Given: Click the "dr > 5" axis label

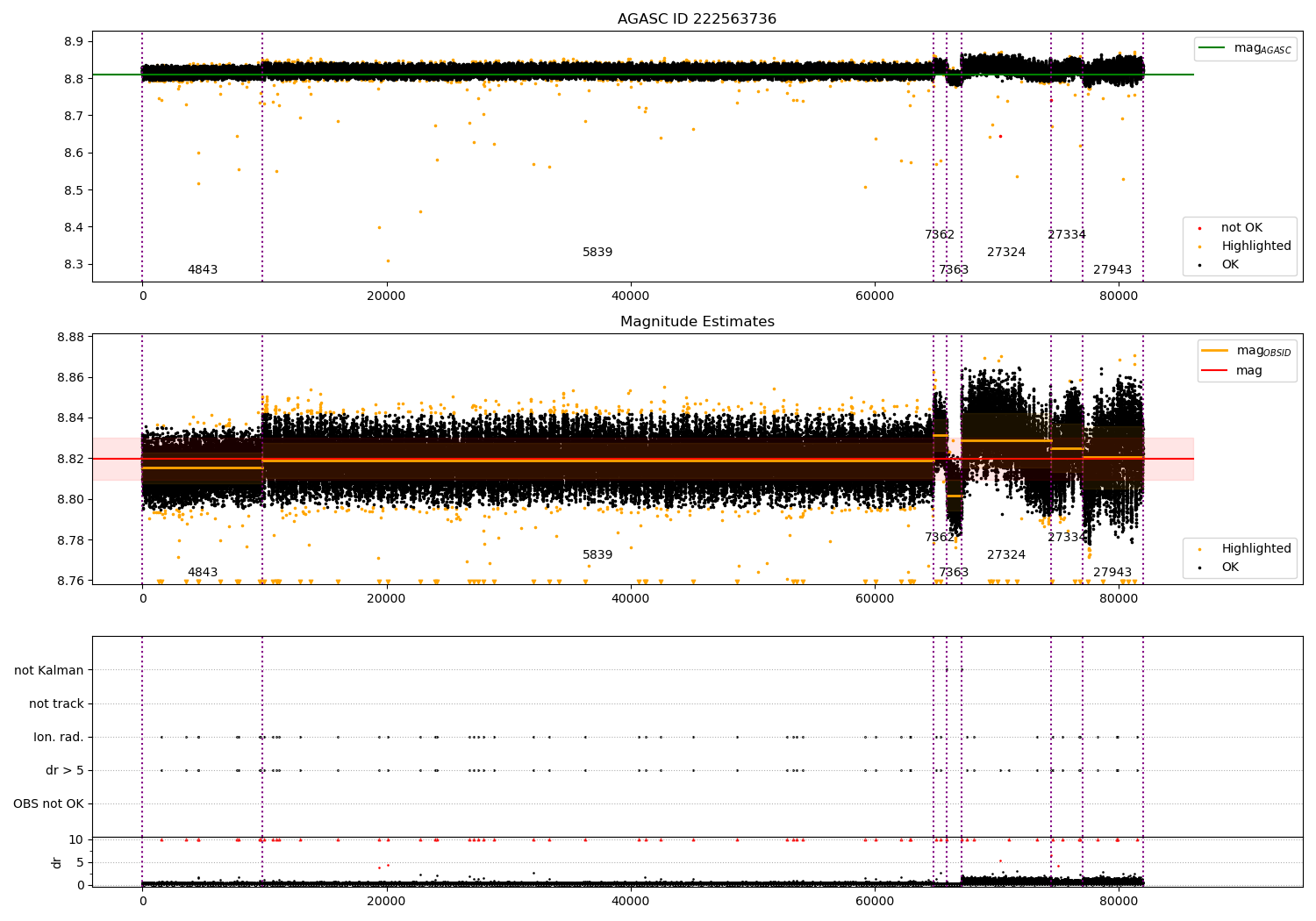Looking at the screenshot, I should coord(65,771).
